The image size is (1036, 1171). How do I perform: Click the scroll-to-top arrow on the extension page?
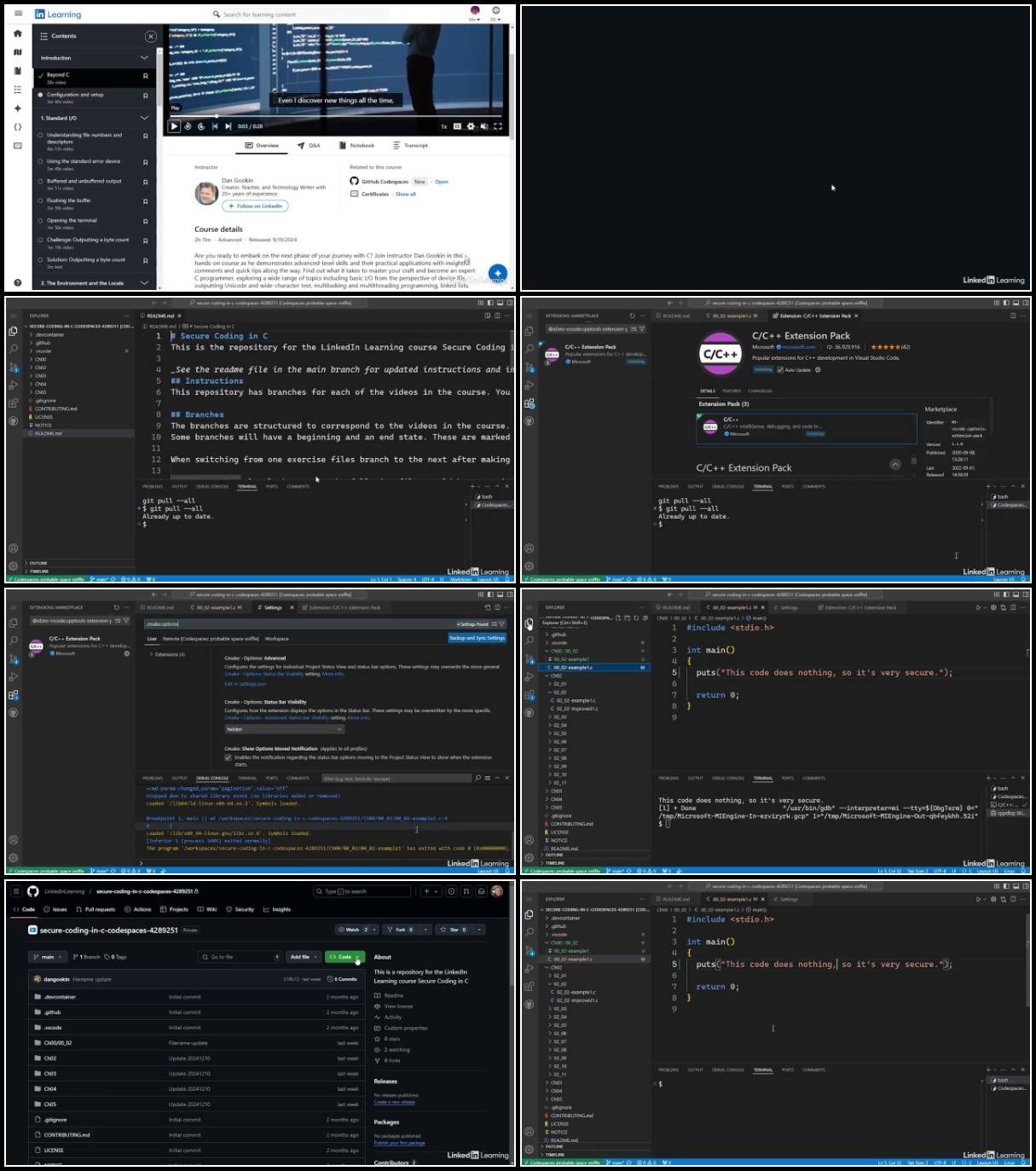pyautogui.click(x=894, y=465)
